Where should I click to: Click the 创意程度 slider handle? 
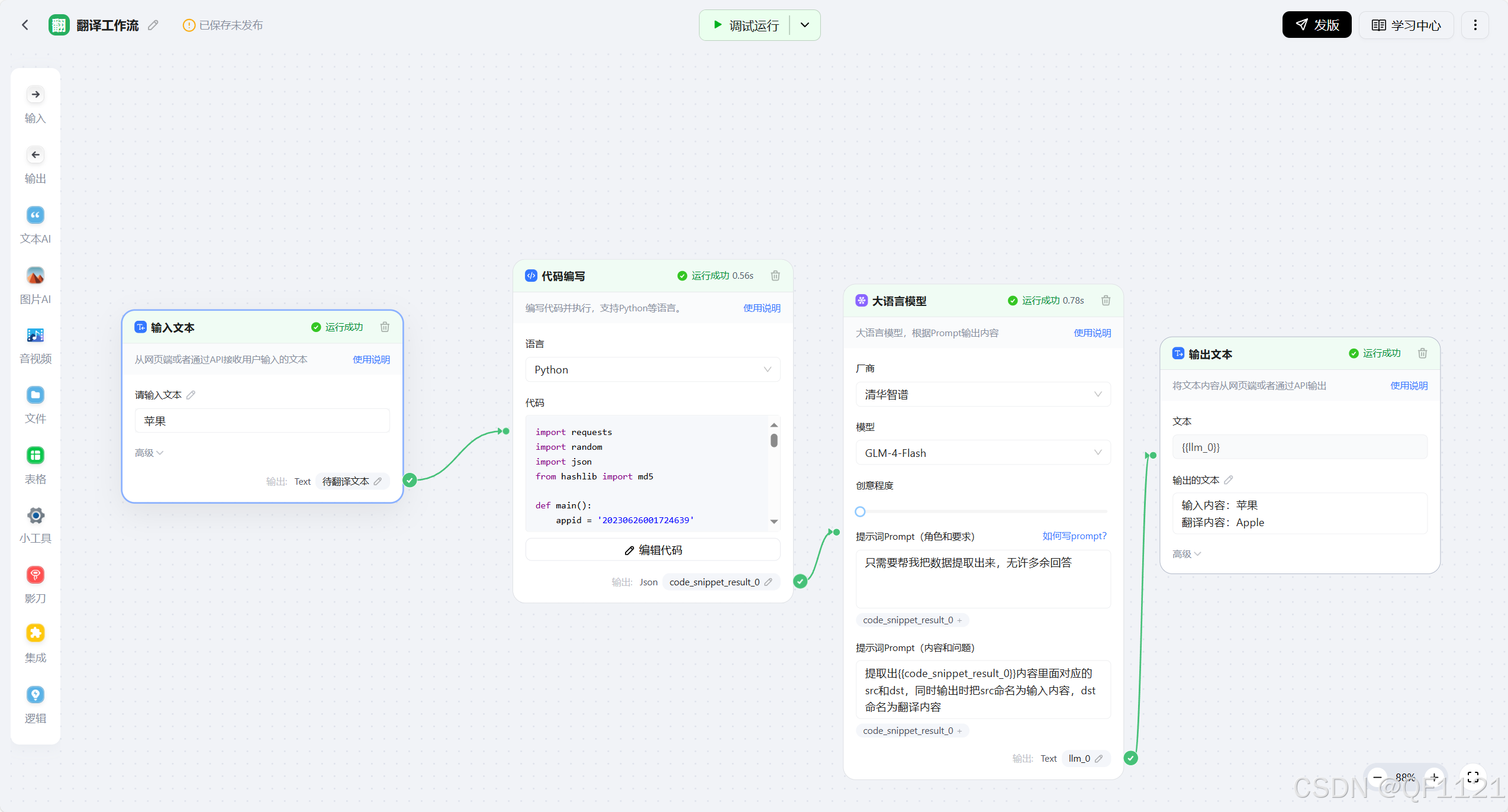click(860, 512)
